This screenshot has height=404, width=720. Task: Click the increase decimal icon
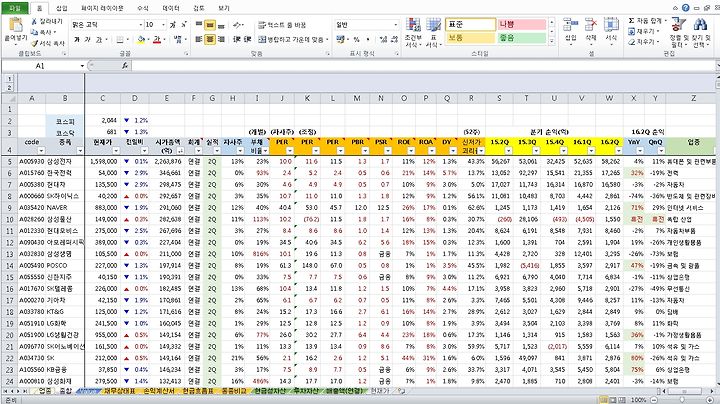click(383, 40)
